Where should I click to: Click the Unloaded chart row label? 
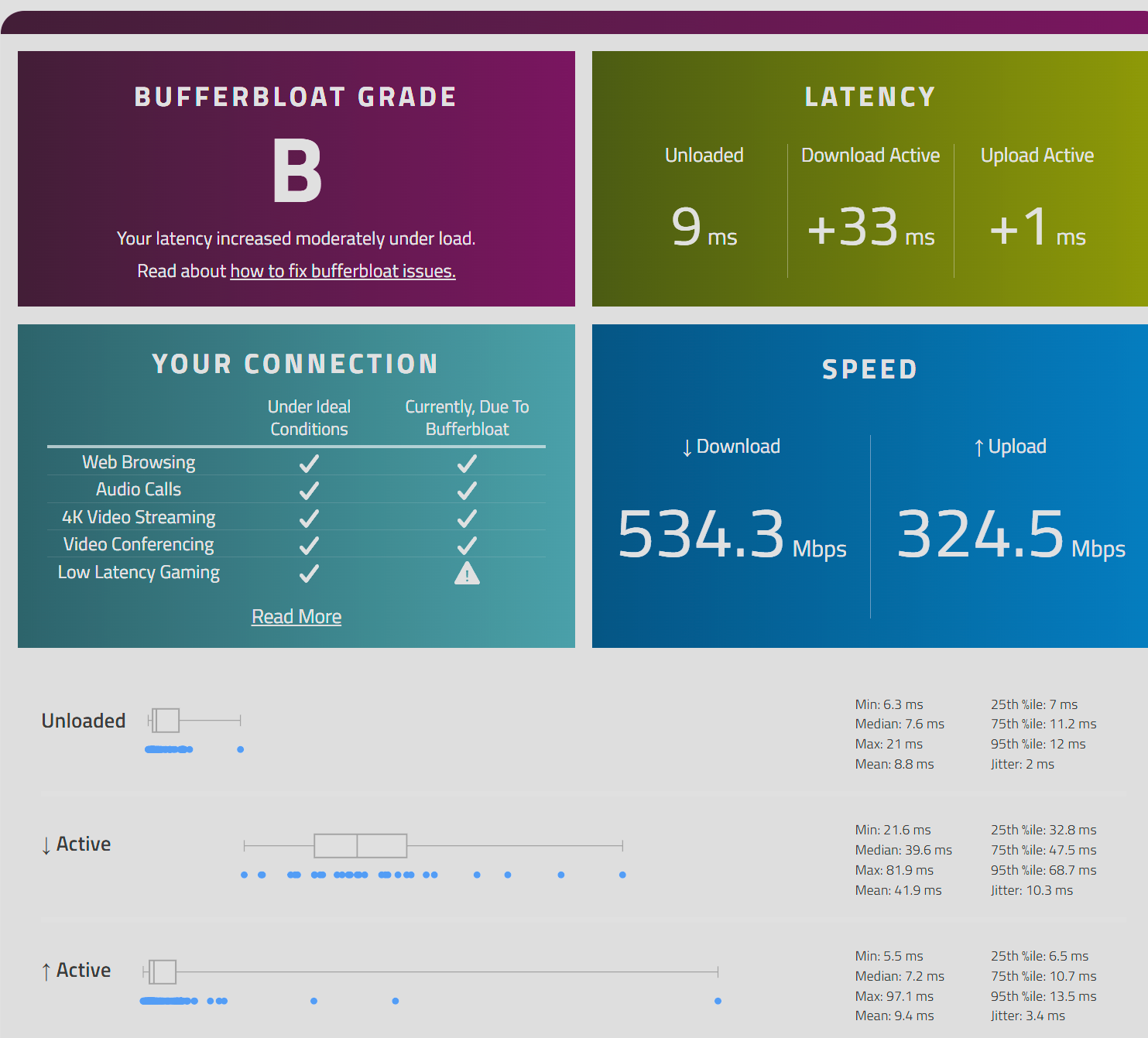(84, 721)
